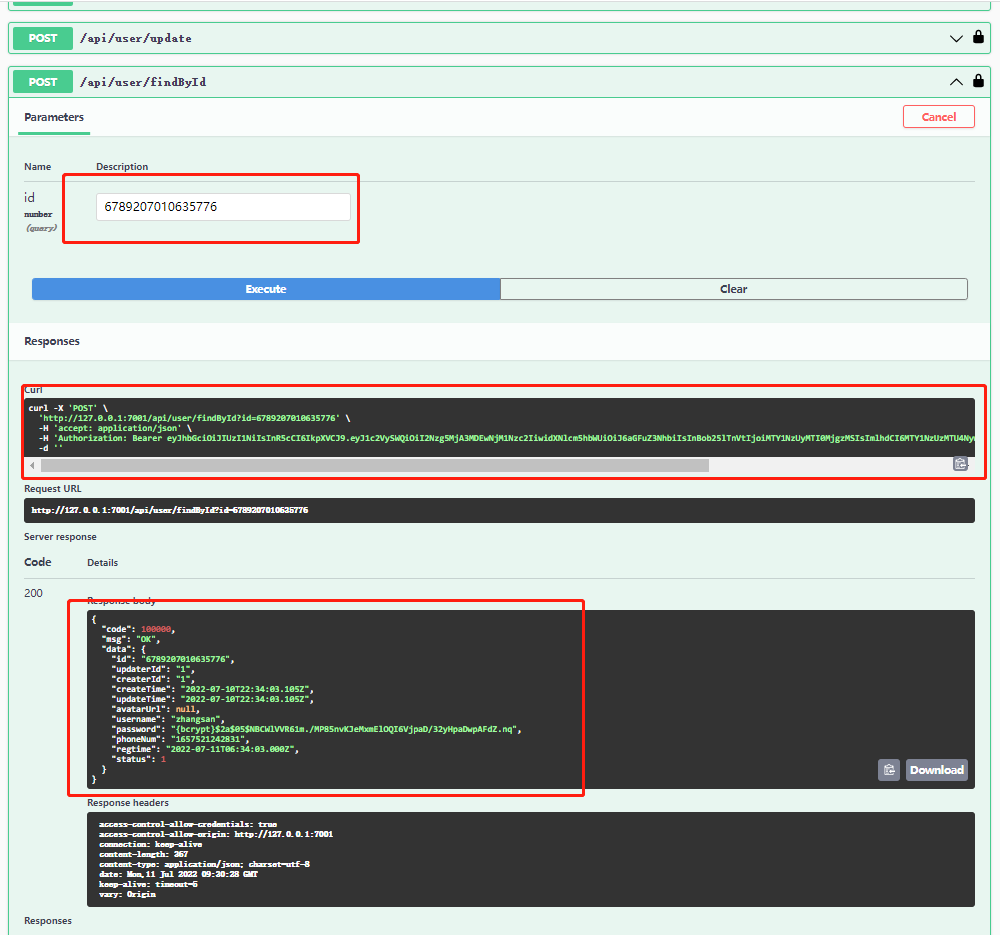
Task: Click the "regtime" line in response body
Action: coord(205,749)
